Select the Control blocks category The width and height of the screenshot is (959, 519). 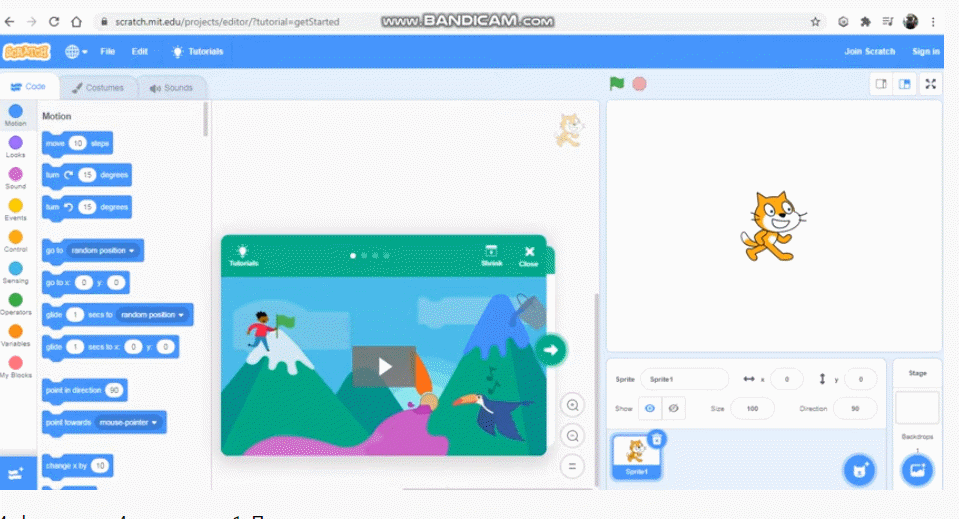15,241
